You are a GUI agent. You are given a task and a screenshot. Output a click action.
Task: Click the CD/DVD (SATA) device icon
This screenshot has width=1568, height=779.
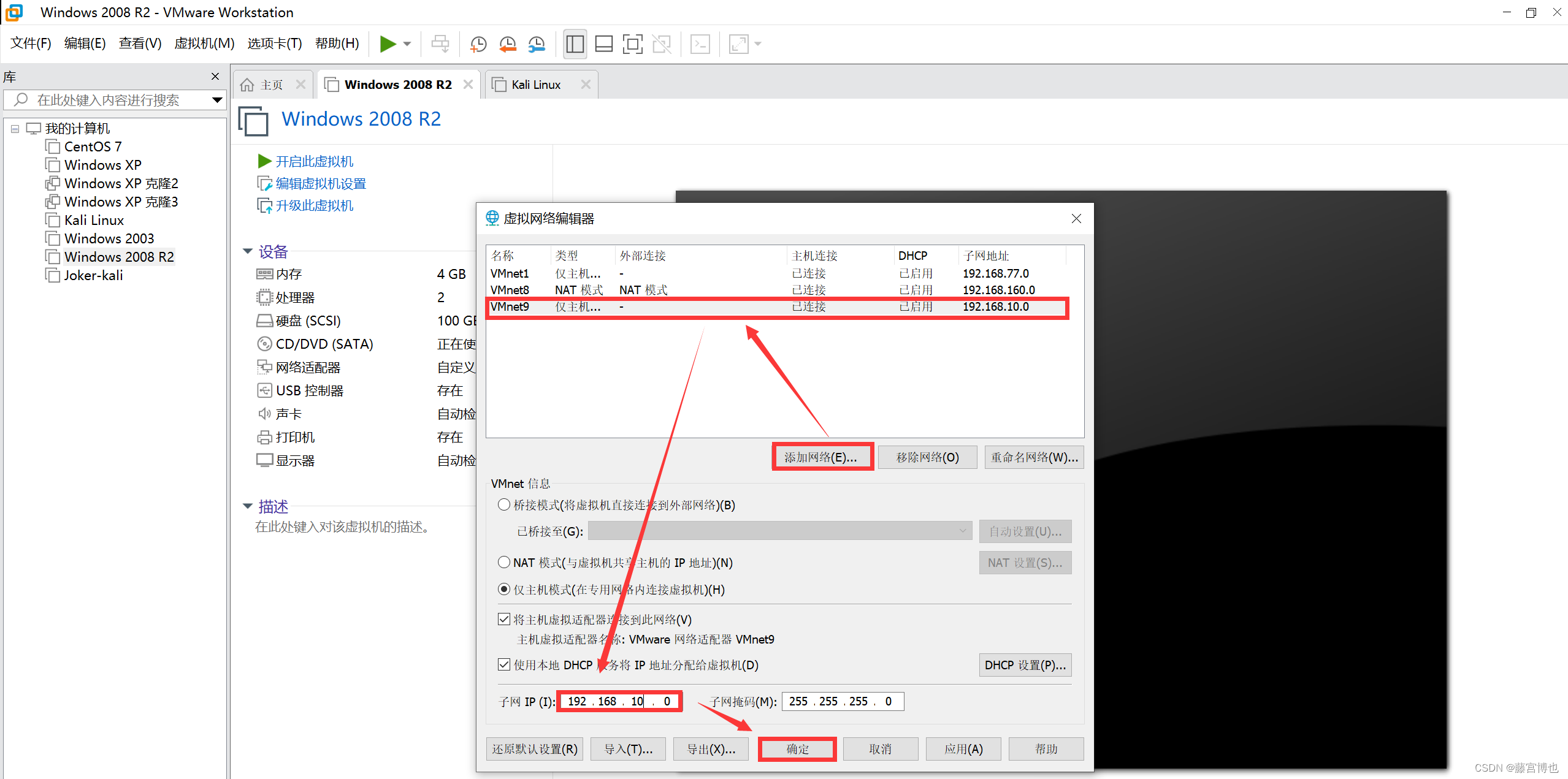264,344
